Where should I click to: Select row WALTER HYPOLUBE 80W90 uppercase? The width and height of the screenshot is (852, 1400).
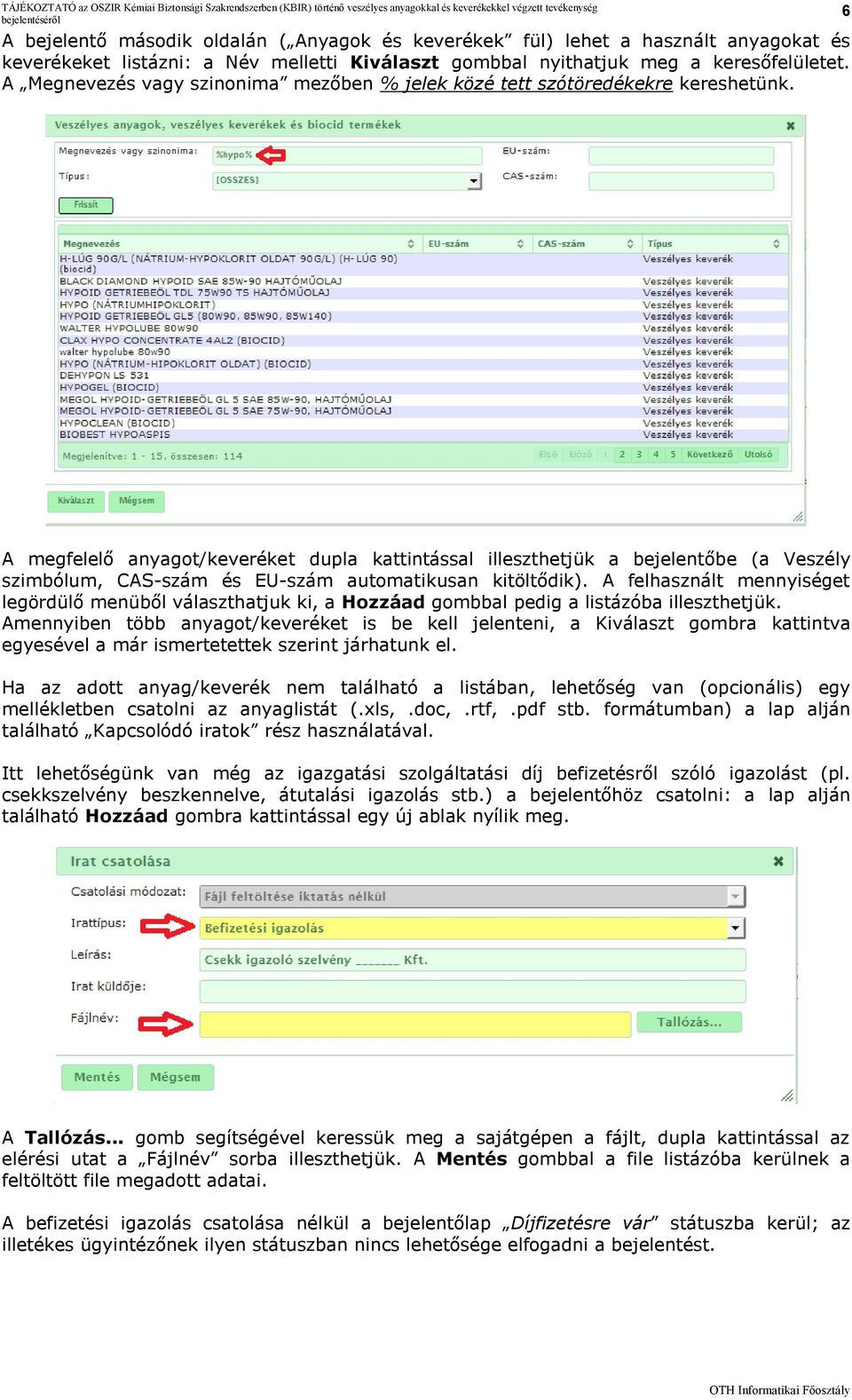pyautogui.click(x=423, y=328)
